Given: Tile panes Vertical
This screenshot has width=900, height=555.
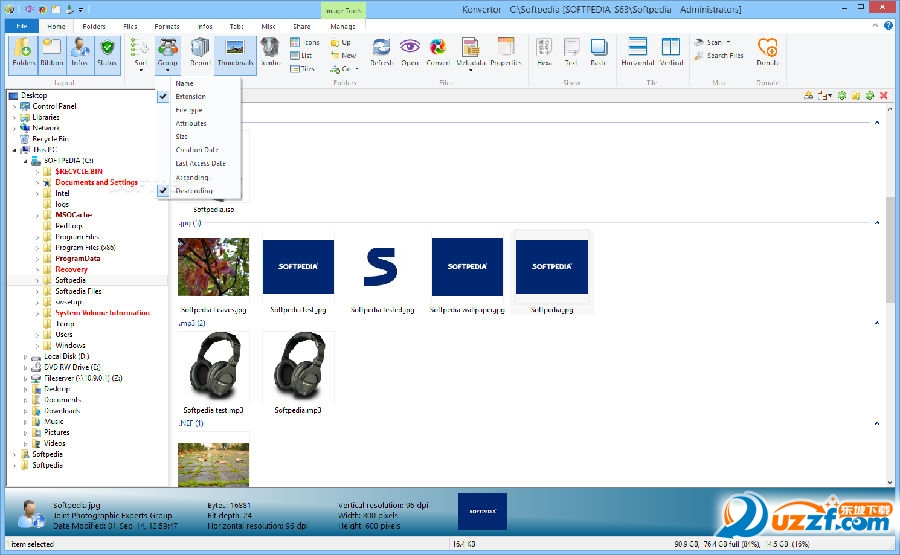Looking at the screenshot, I should (671, 53).
